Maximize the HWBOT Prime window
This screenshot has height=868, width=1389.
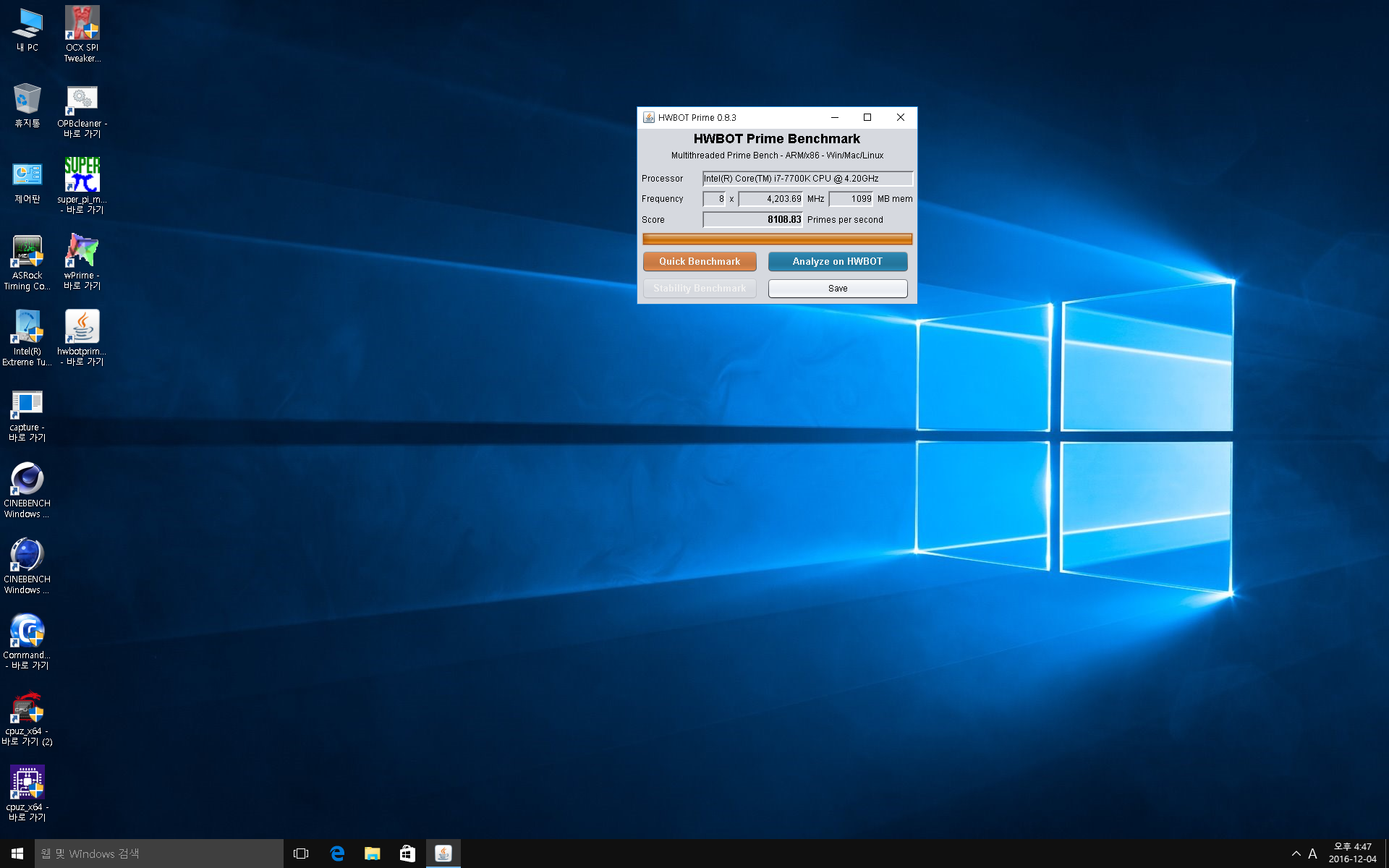867,117
